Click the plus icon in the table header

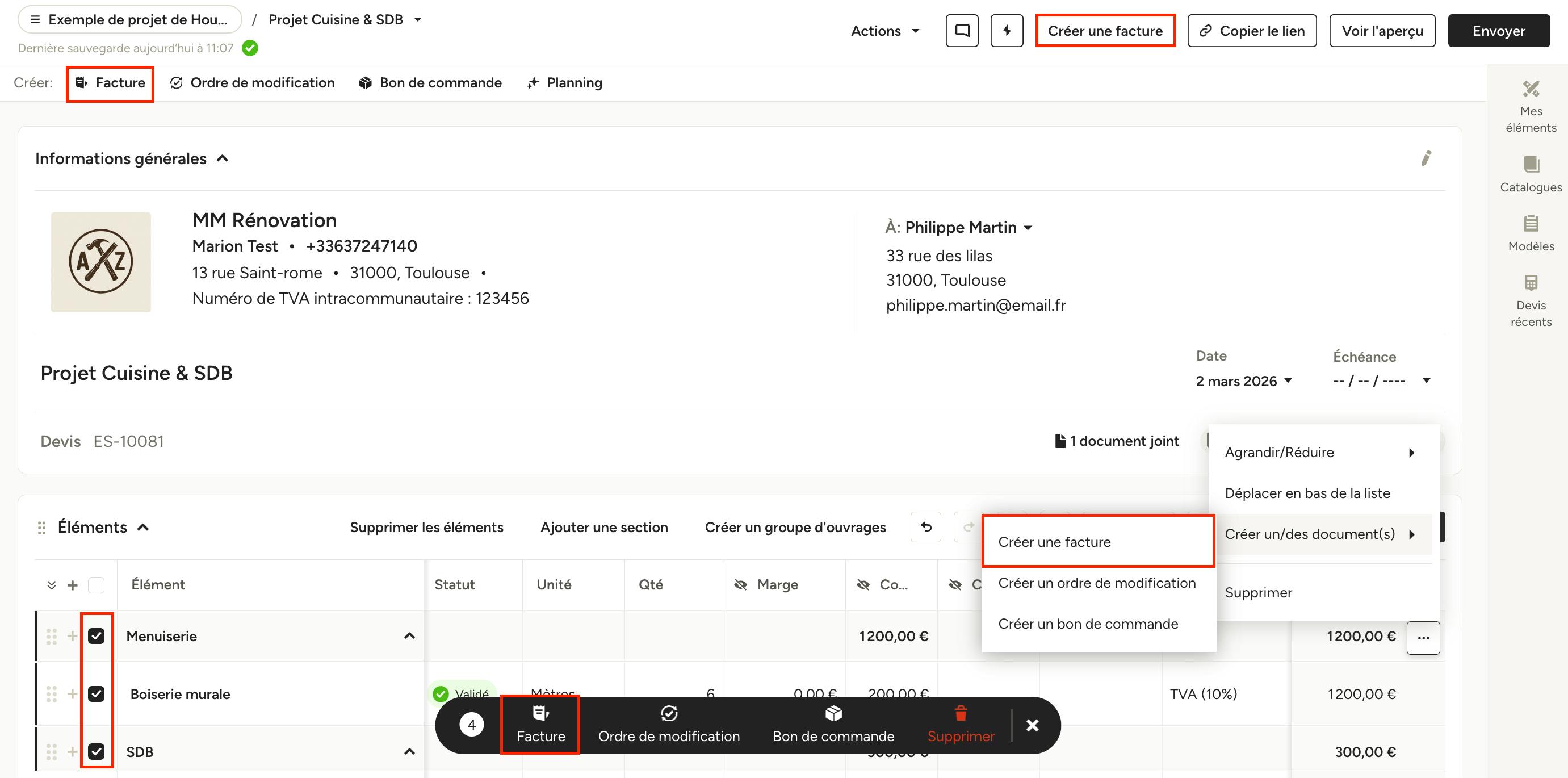click(73, 585)
